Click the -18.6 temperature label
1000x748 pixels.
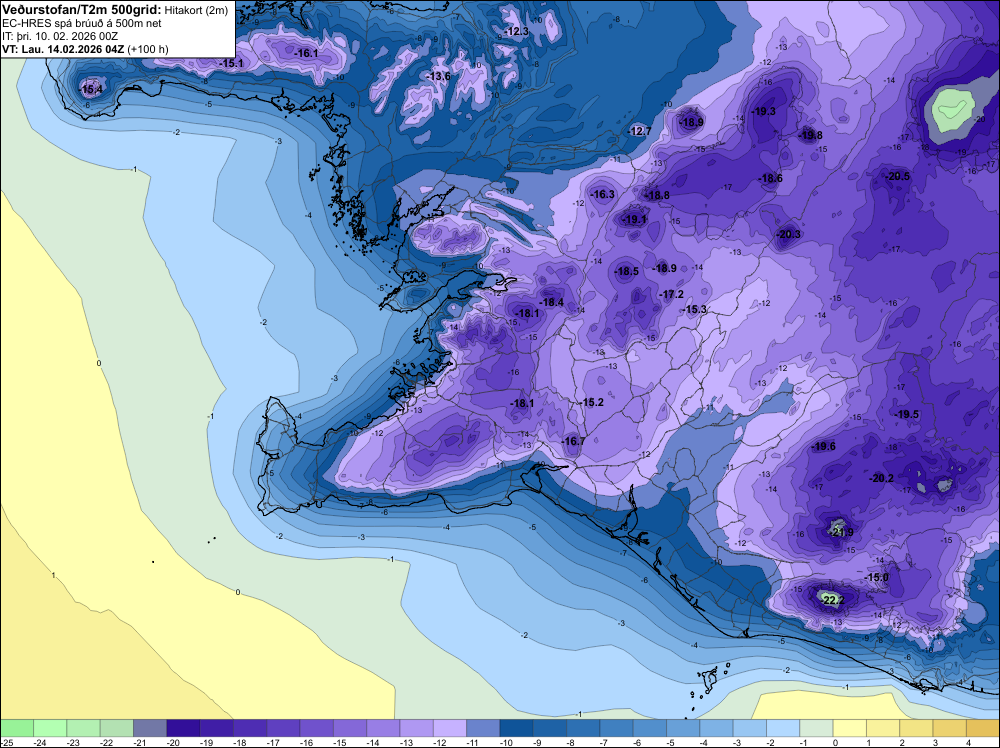[770, 179]
